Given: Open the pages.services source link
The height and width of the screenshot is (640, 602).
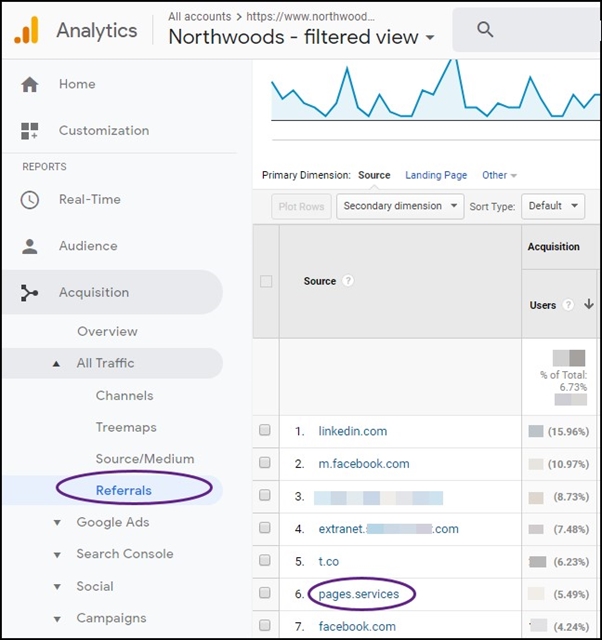Looking at the screenshot, I should point(359,594).
